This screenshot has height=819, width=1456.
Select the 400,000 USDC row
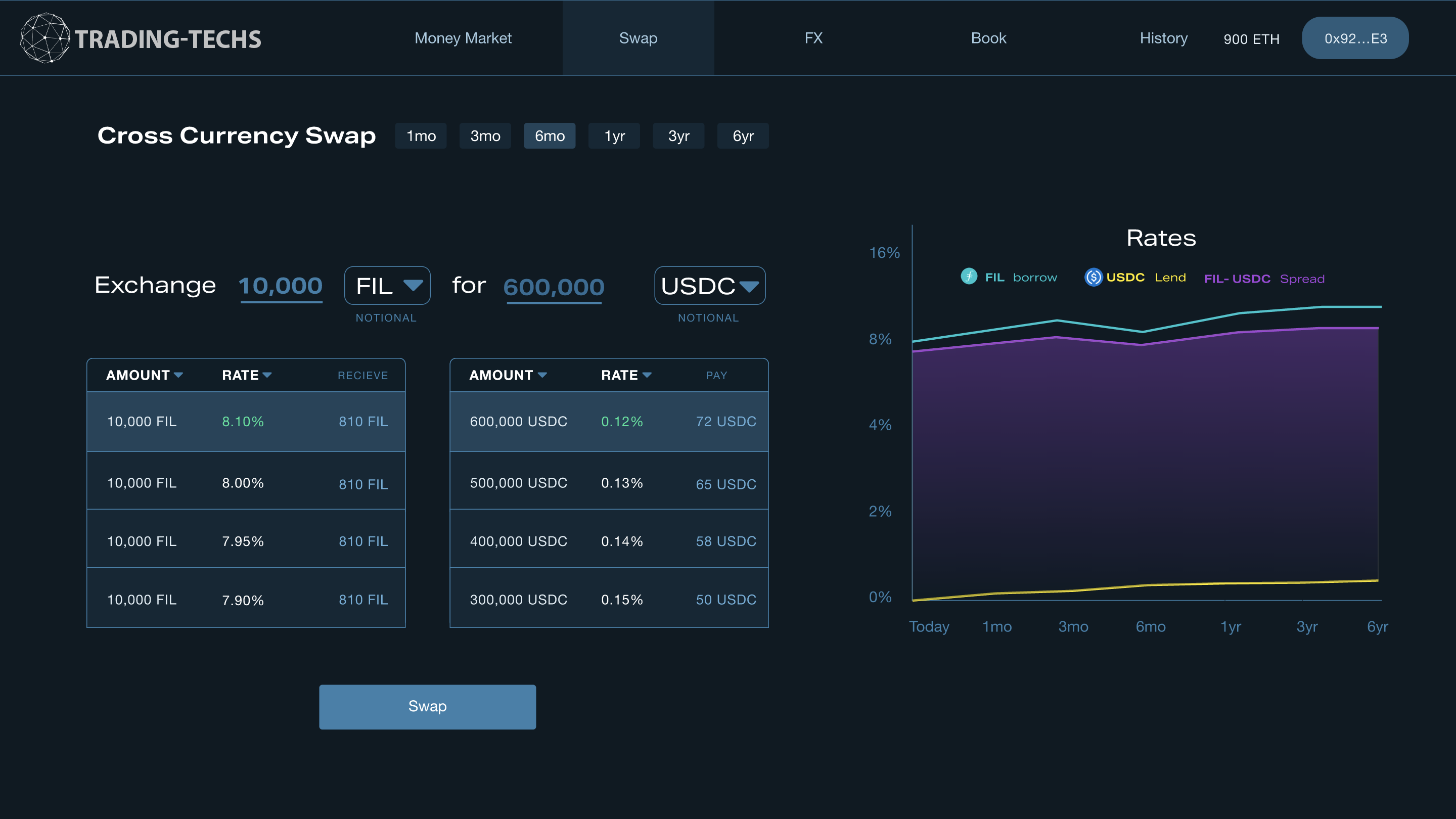[609, 538]
